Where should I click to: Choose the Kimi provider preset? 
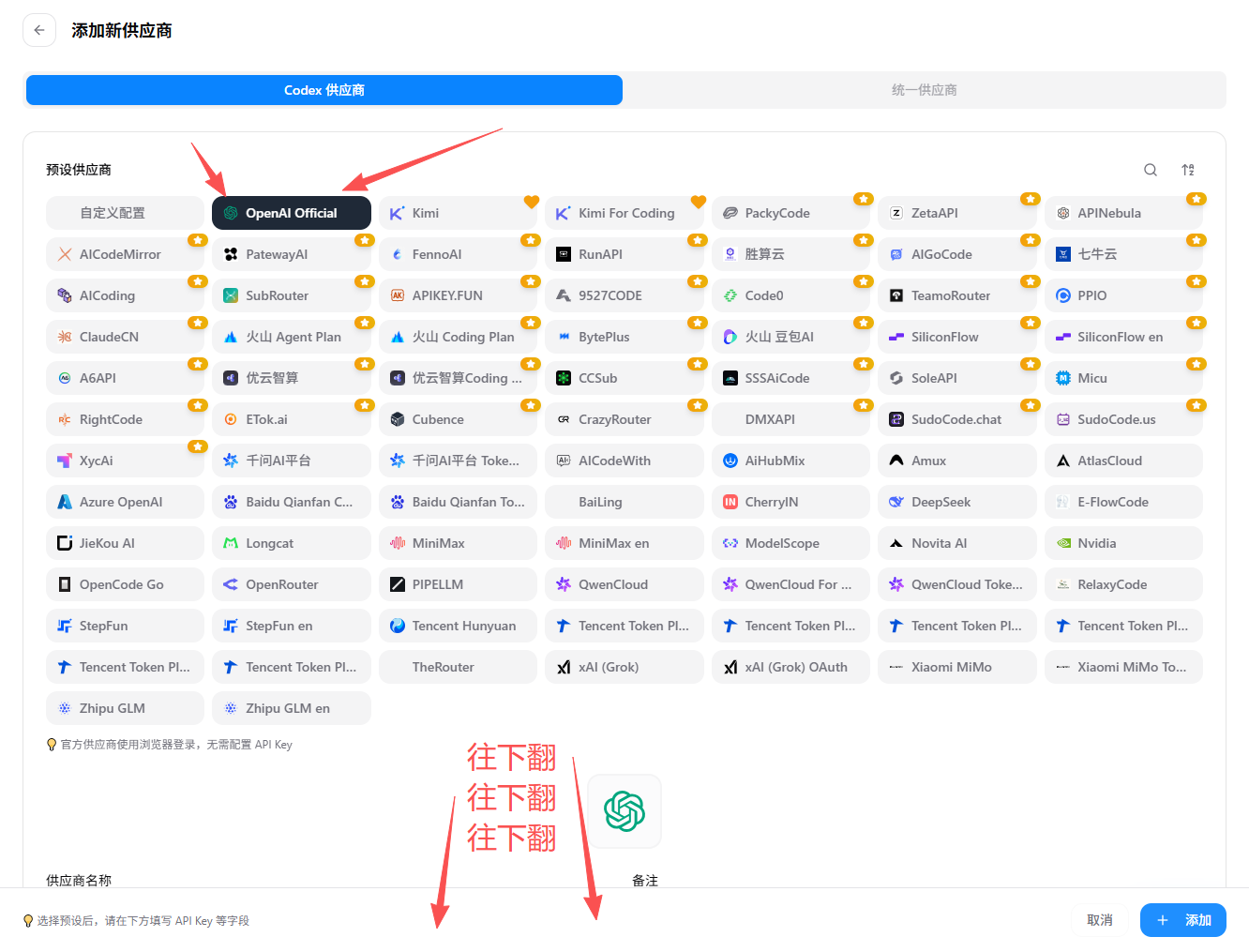point(458,213)
